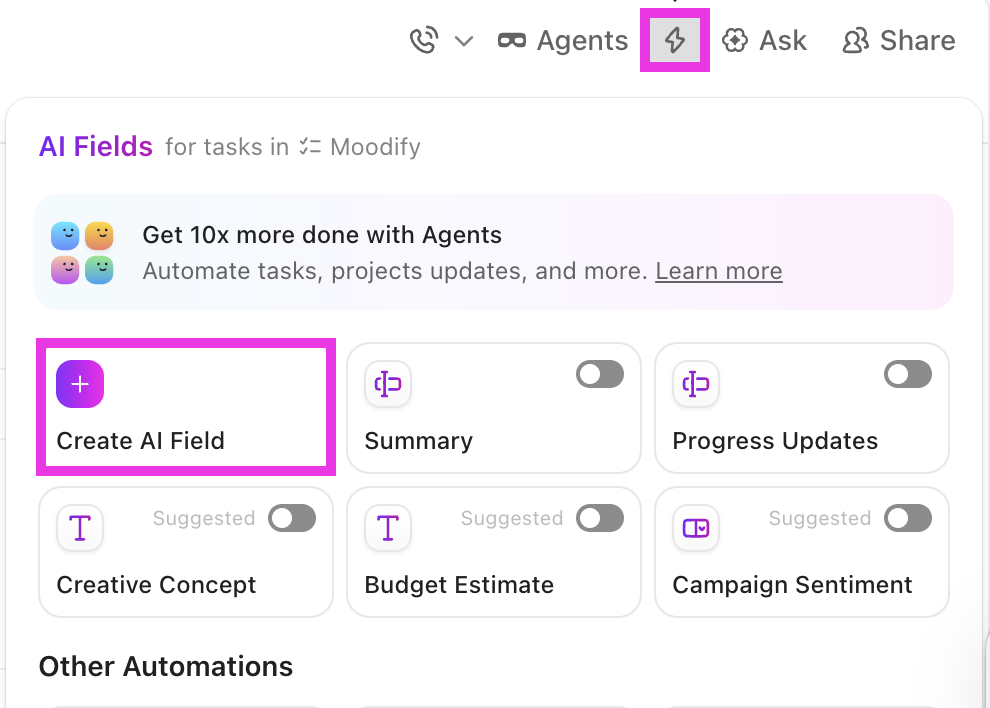The image size is (990, 708).
Task: Click the phone call icon
Action: point(424,40)
